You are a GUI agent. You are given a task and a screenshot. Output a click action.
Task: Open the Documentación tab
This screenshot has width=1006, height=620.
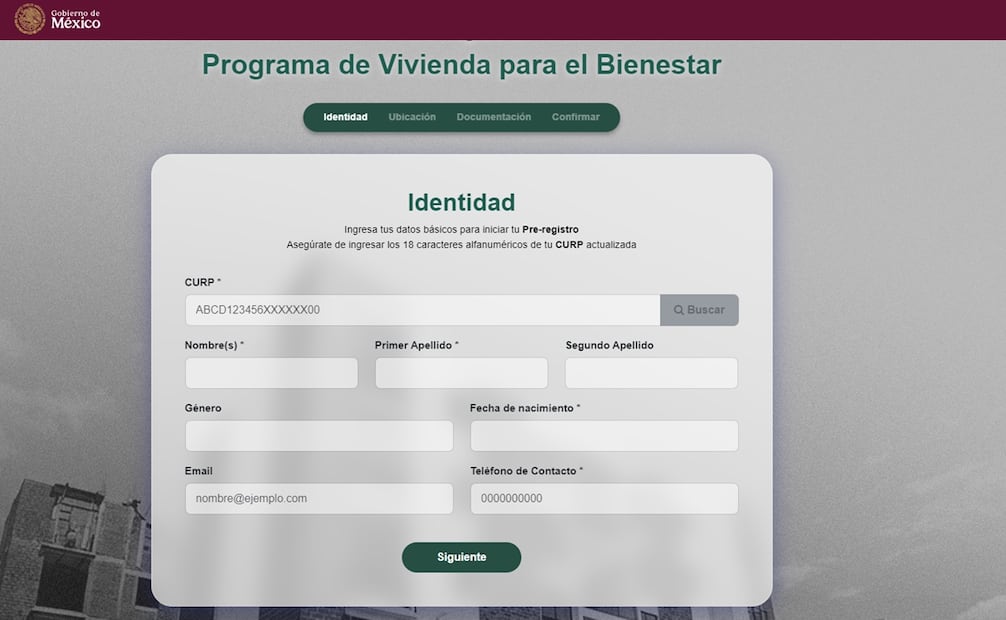pos(493,117)
